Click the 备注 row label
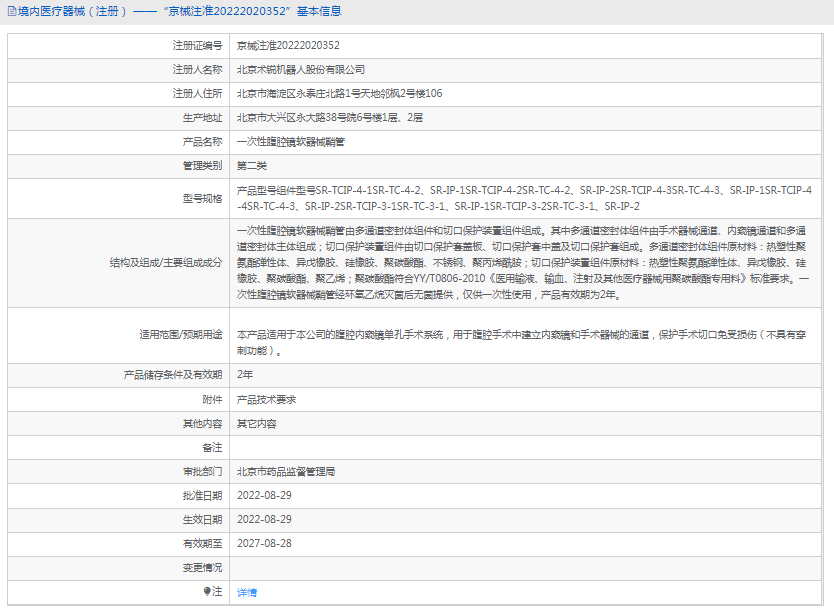This screenshot has width=834, height=613. pos(212,448)
